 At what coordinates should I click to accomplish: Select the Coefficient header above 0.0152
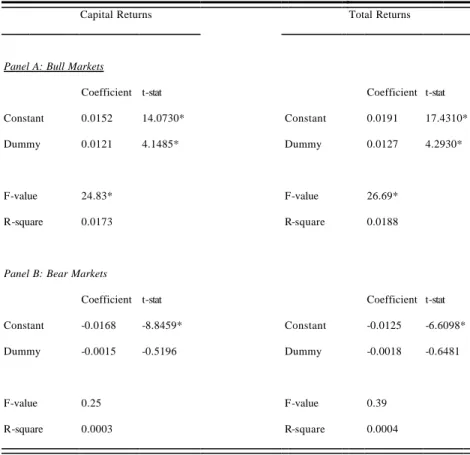[x=106, y=92]
